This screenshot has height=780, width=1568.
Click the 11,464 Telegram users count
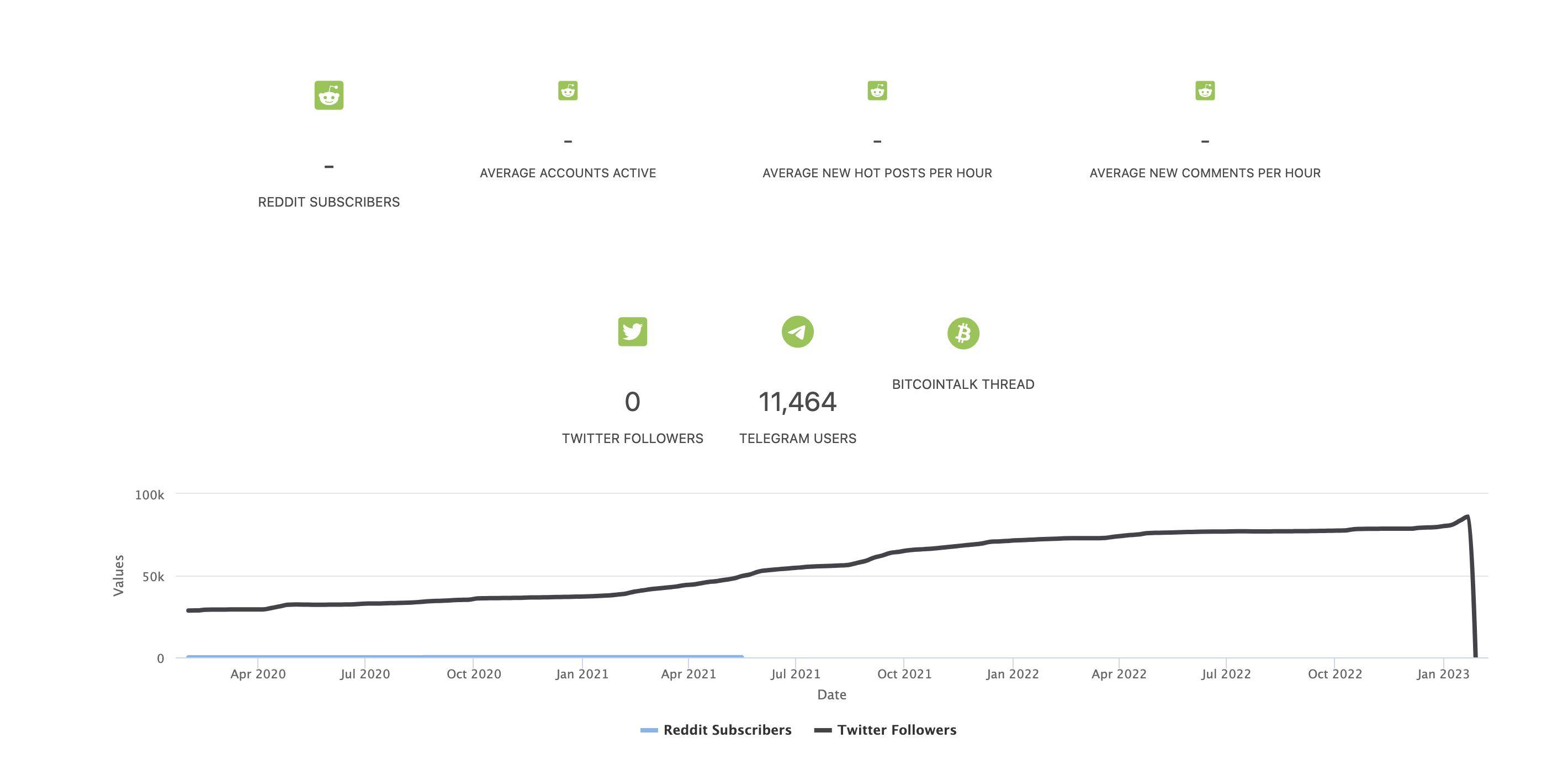point(797,402)
